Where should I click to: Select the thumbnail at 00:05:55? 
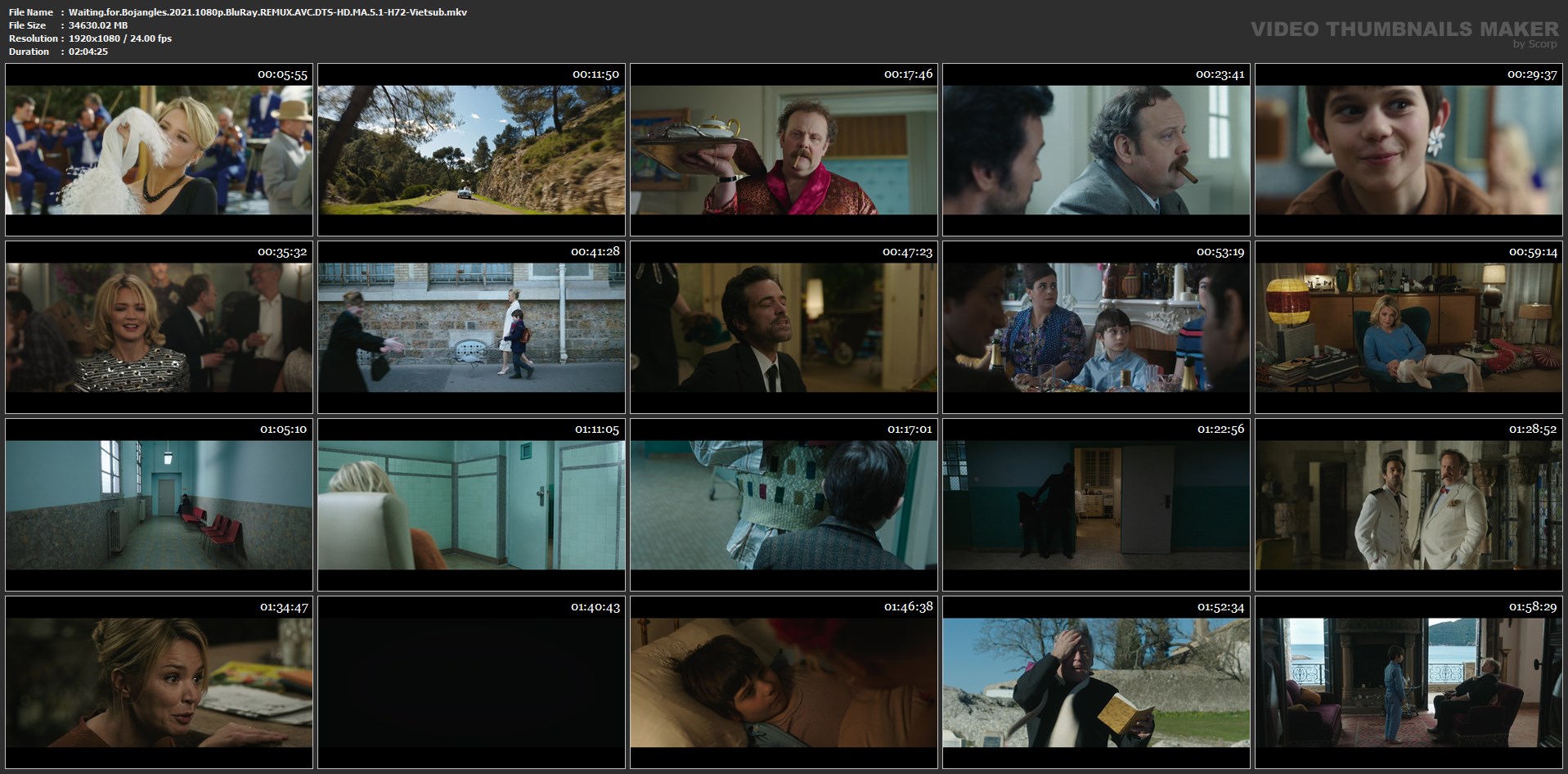tap(159, 150)
